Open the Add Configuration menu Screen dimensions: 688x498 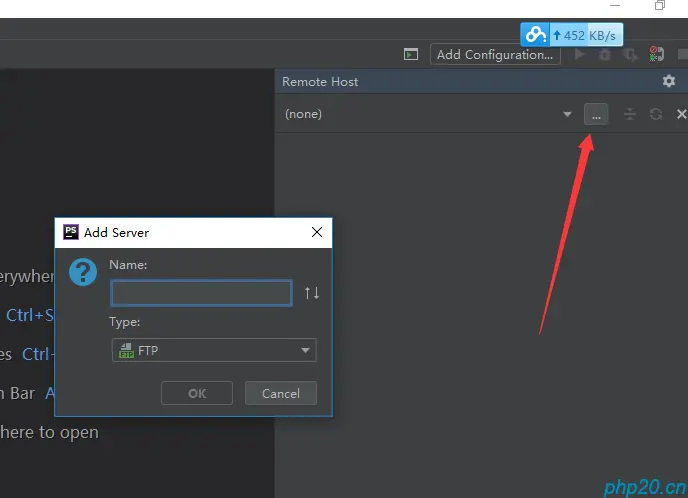click(495, 54)
